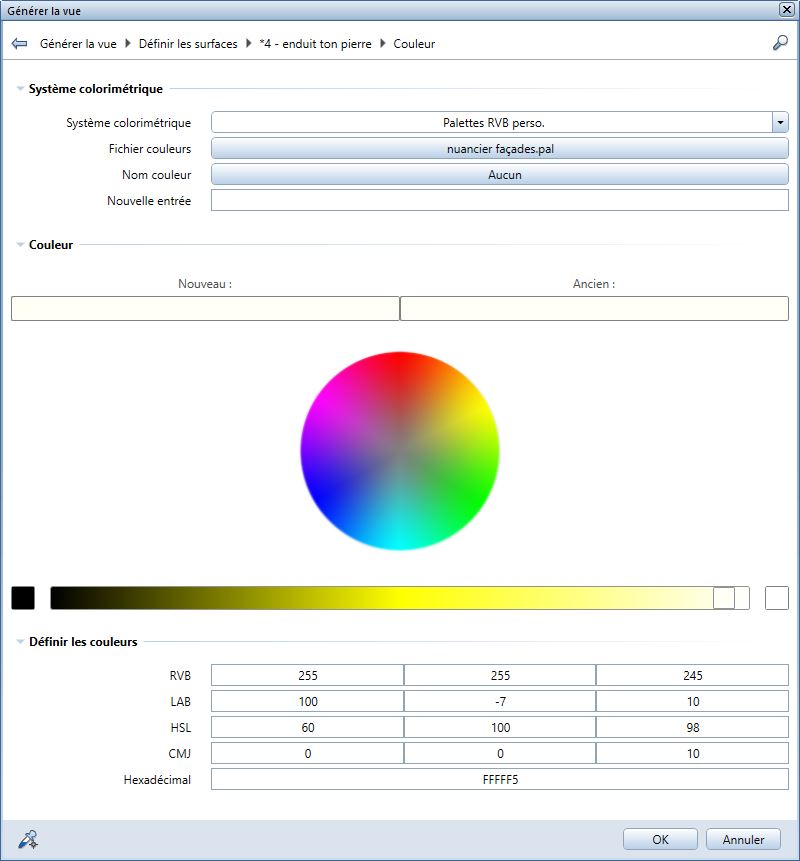
Task: Click the RVB red value field 255
Action: pos(307,675)
